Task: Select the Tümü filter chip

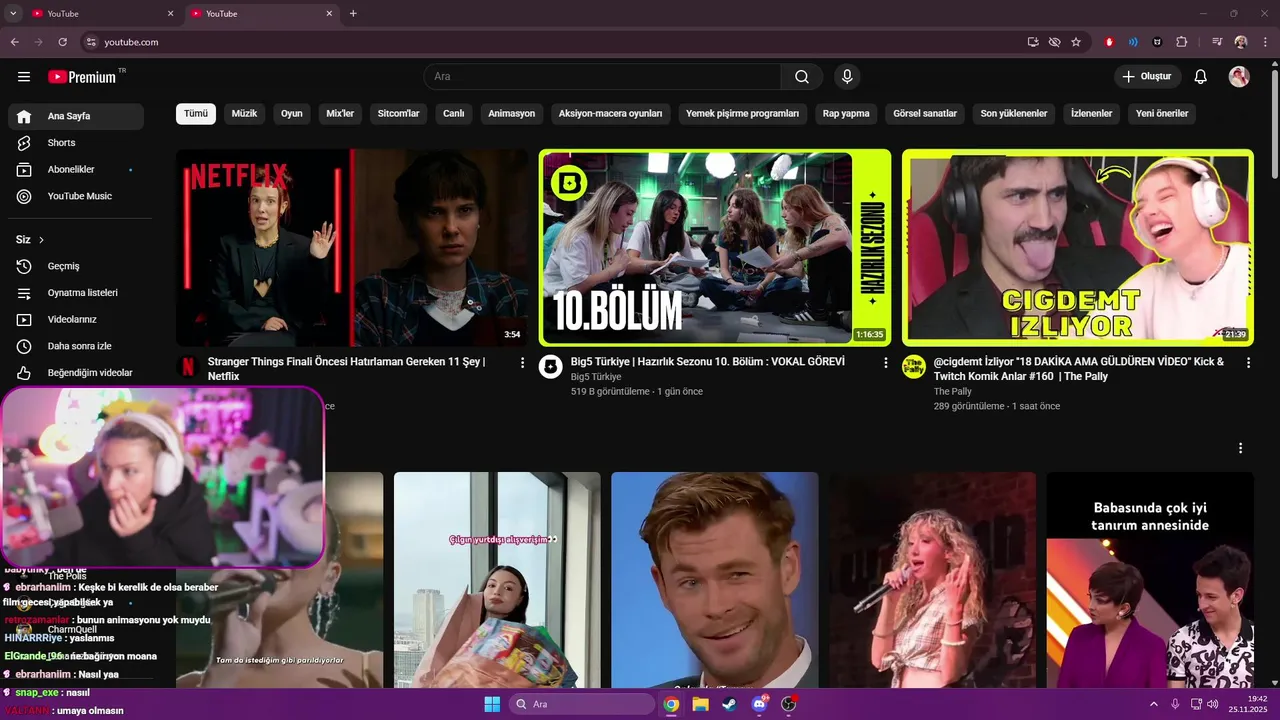Action: (x=196, y=113)
